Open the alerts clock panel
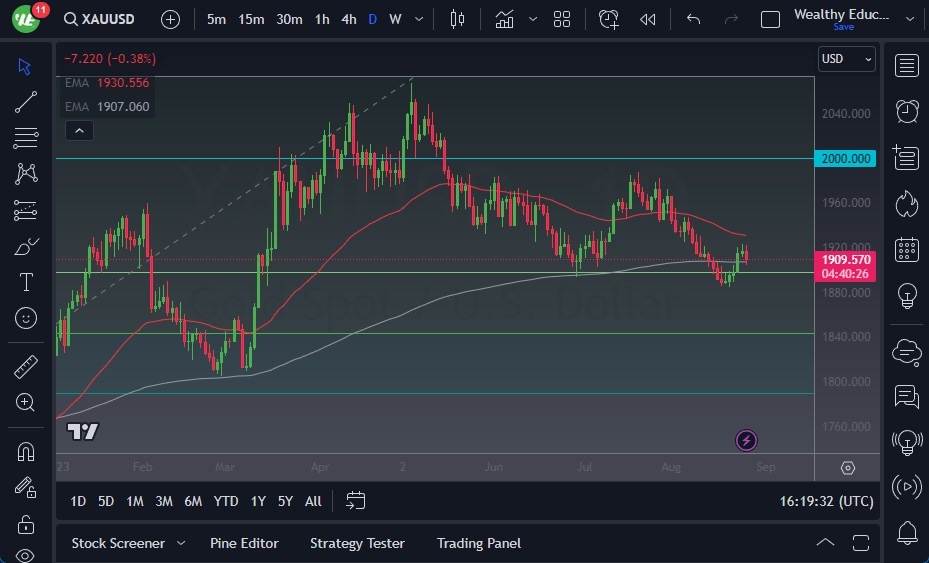 click(907, 111)
